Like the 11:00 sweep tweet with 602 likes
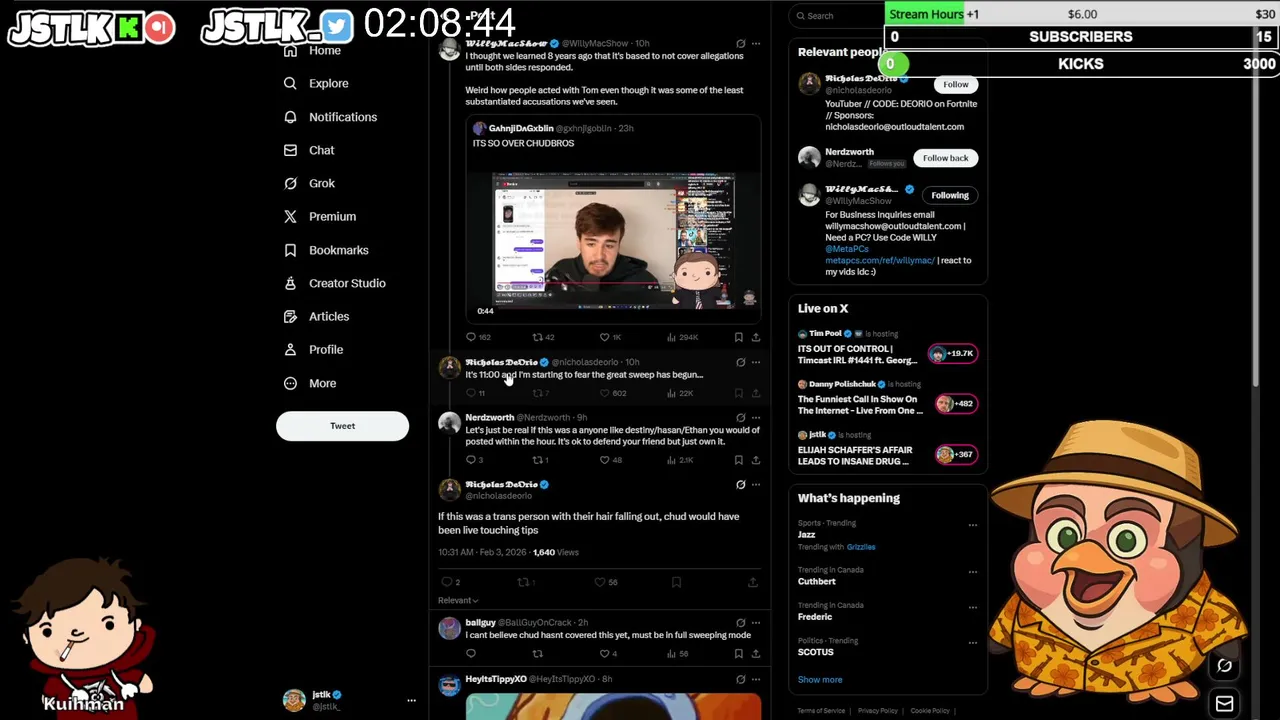Image resolution: width=1280 pixels, height=720 pixels. point(604,393)
